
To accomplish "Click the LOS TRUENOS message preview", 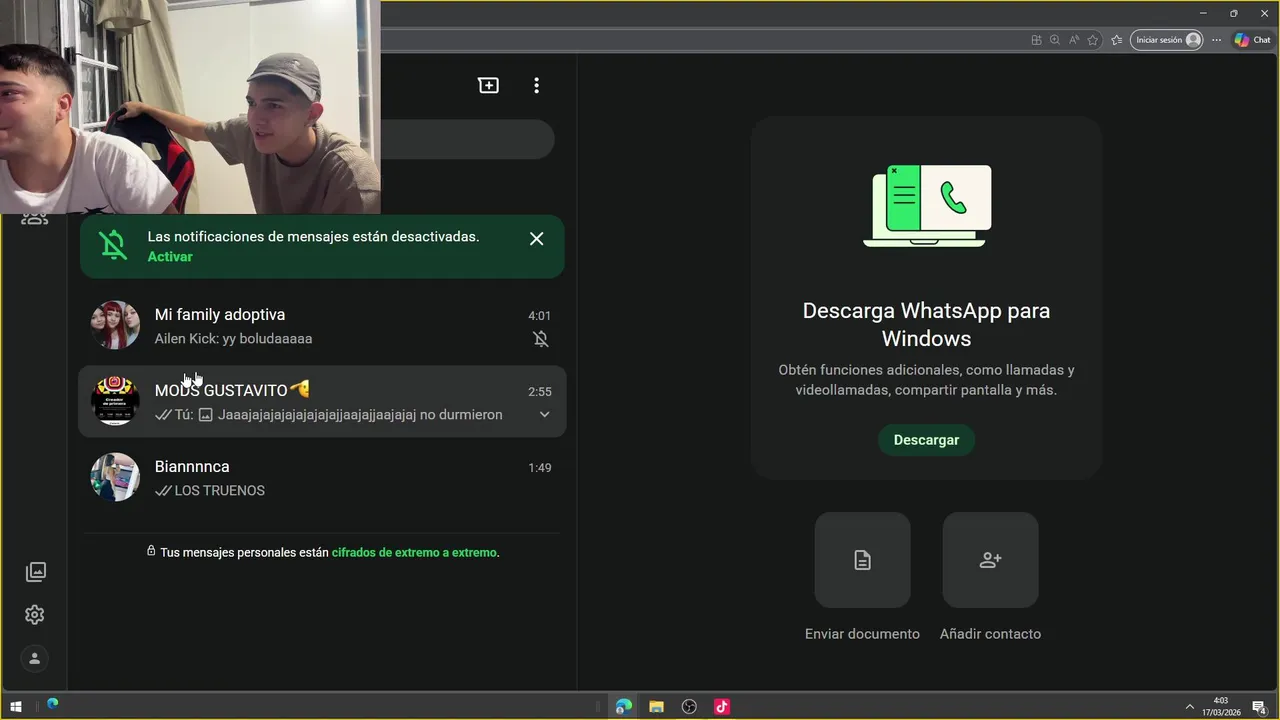I will (219, 491).
